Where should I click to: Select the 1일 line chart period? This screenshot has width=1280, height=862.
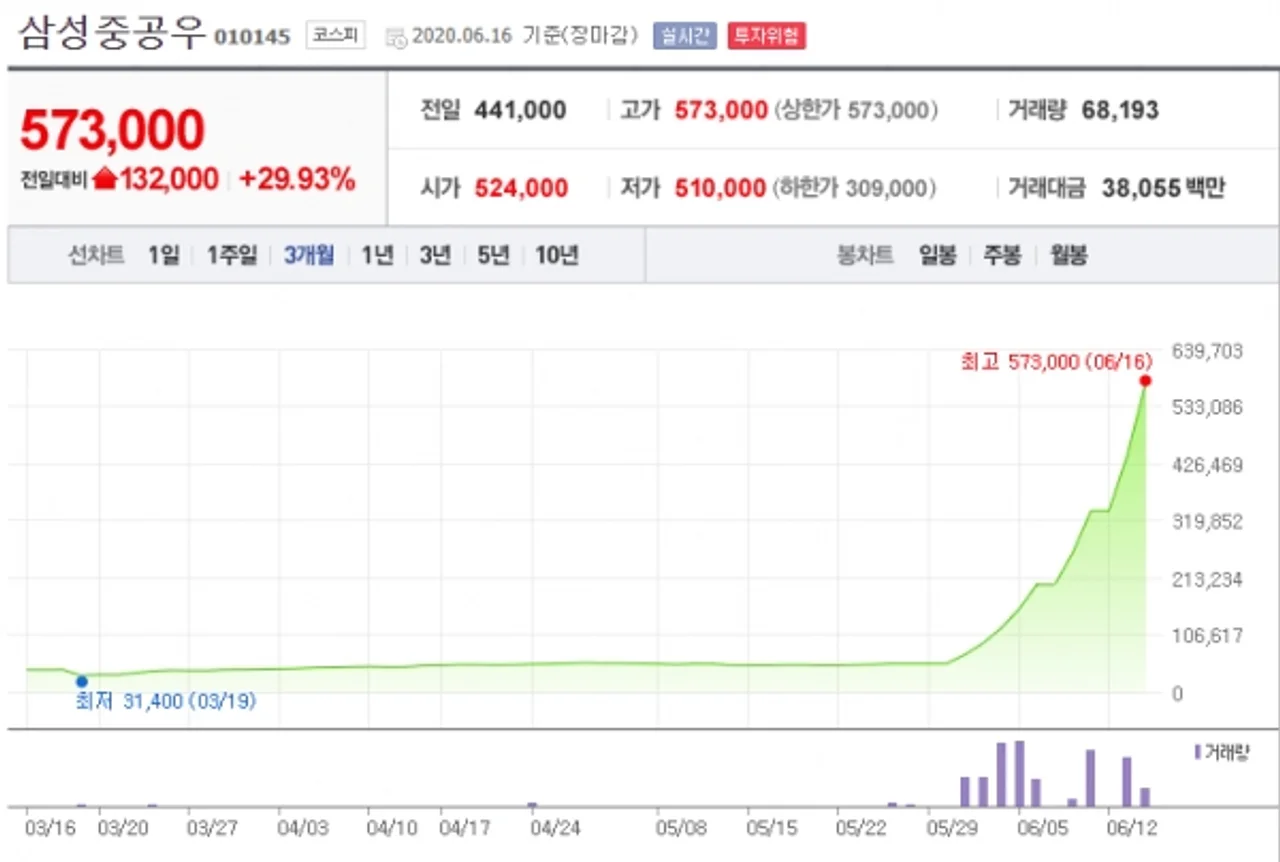click(x=163, y=255)
